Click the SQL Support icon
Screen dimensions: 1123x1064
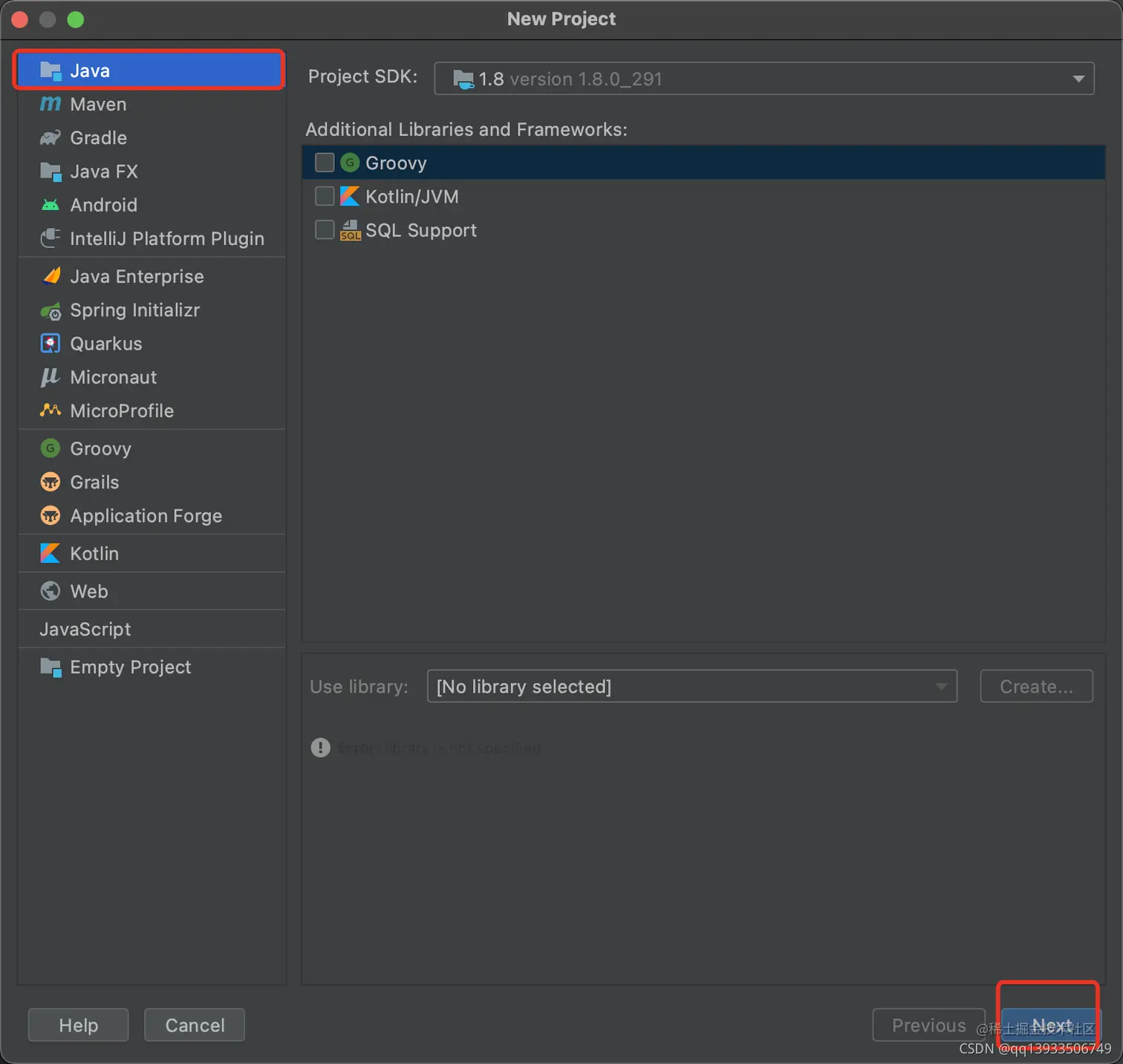[350, 230]
